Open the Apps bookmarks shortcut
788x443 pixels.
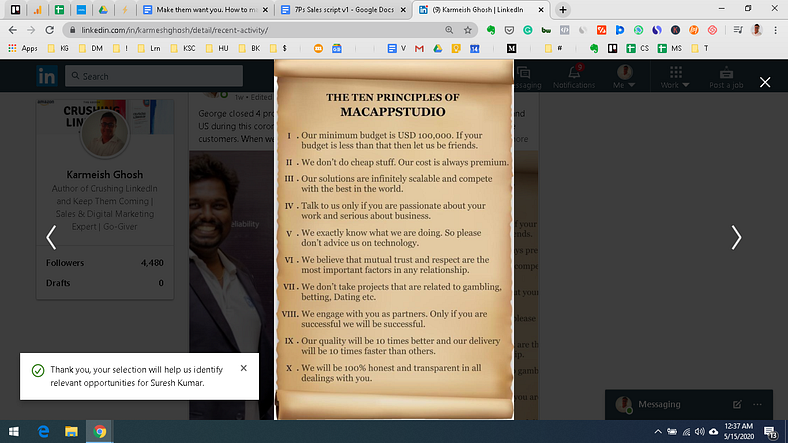(23, 48)
